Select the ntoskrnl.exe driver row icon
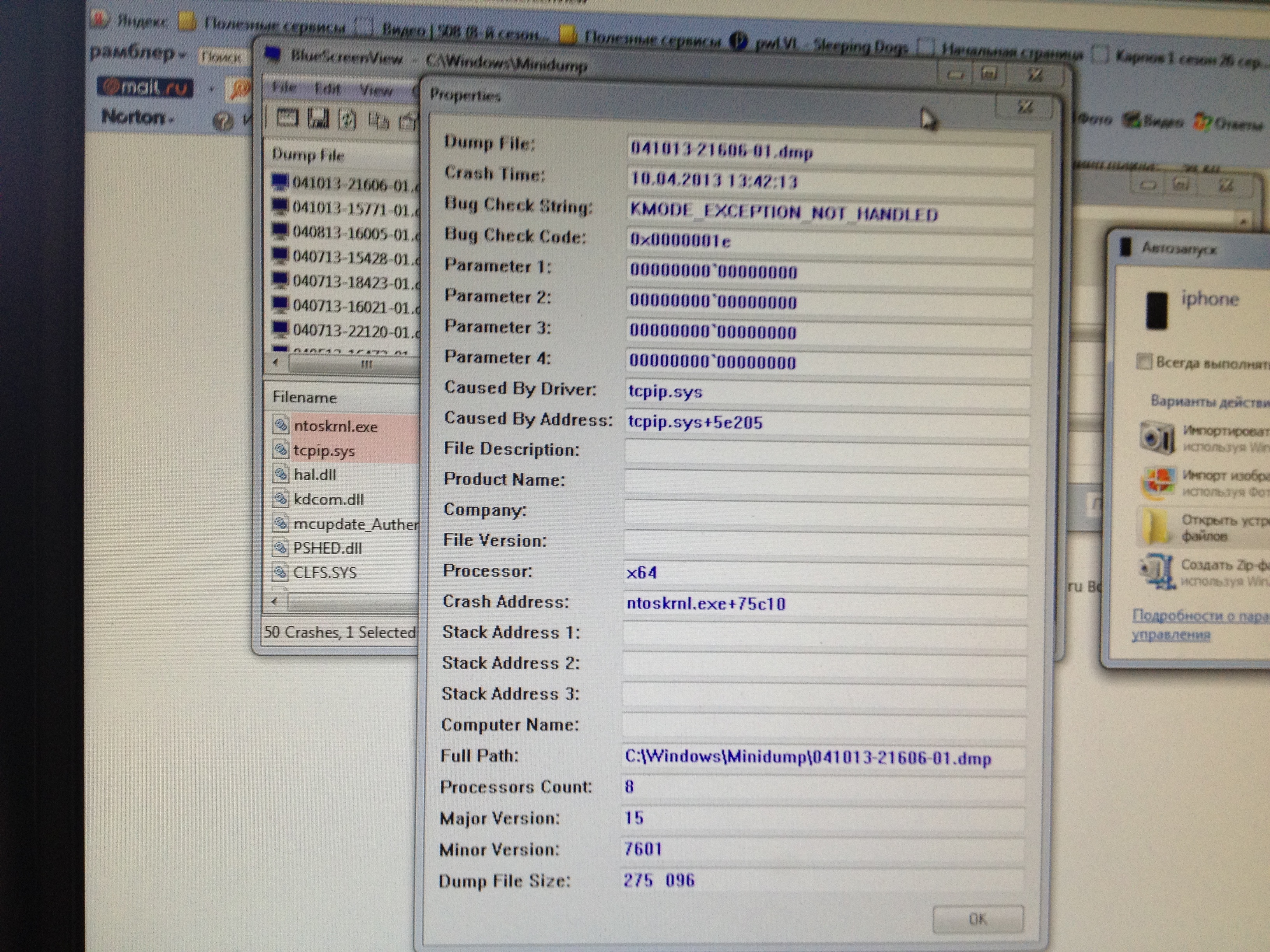 (281, 425)
